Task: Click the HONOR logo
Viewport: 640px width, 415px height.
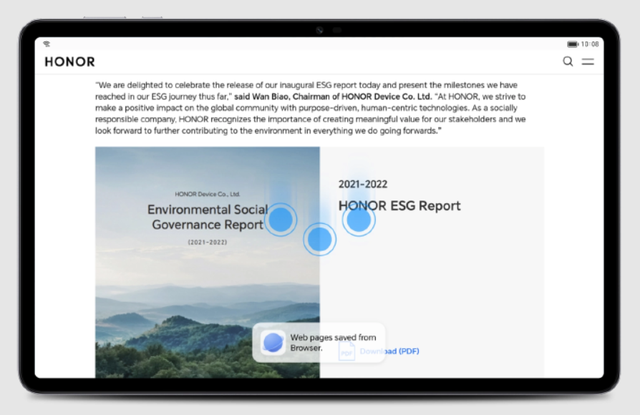Action: point(70,62)
